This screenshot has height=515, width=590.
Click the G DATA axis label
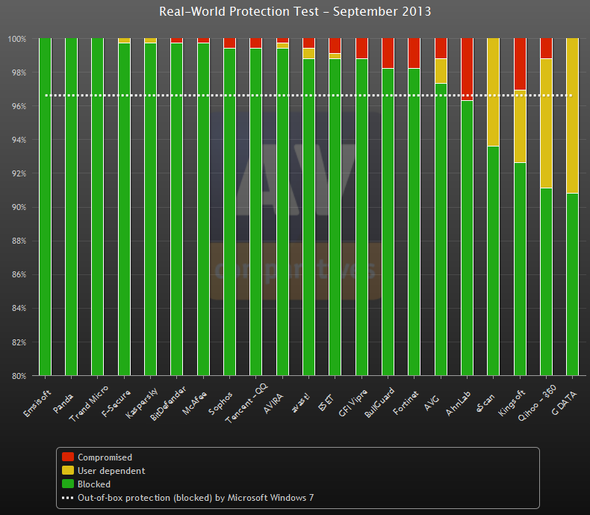pyautogui.click(x=564, y=403)
